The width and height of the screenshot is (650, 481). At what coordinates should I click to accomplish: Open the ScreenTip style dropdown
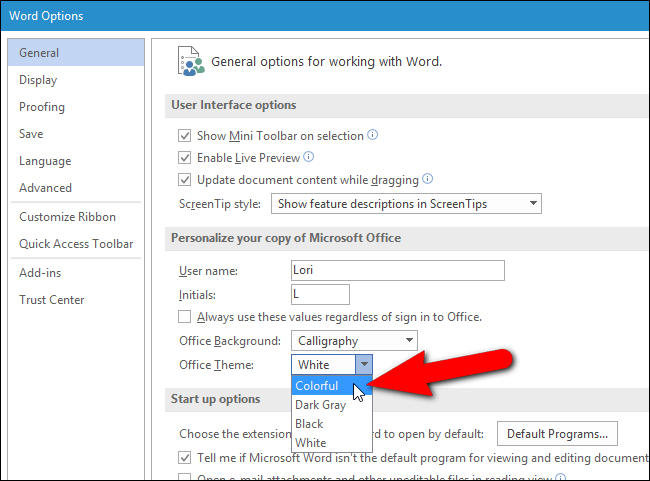[406, 204]
